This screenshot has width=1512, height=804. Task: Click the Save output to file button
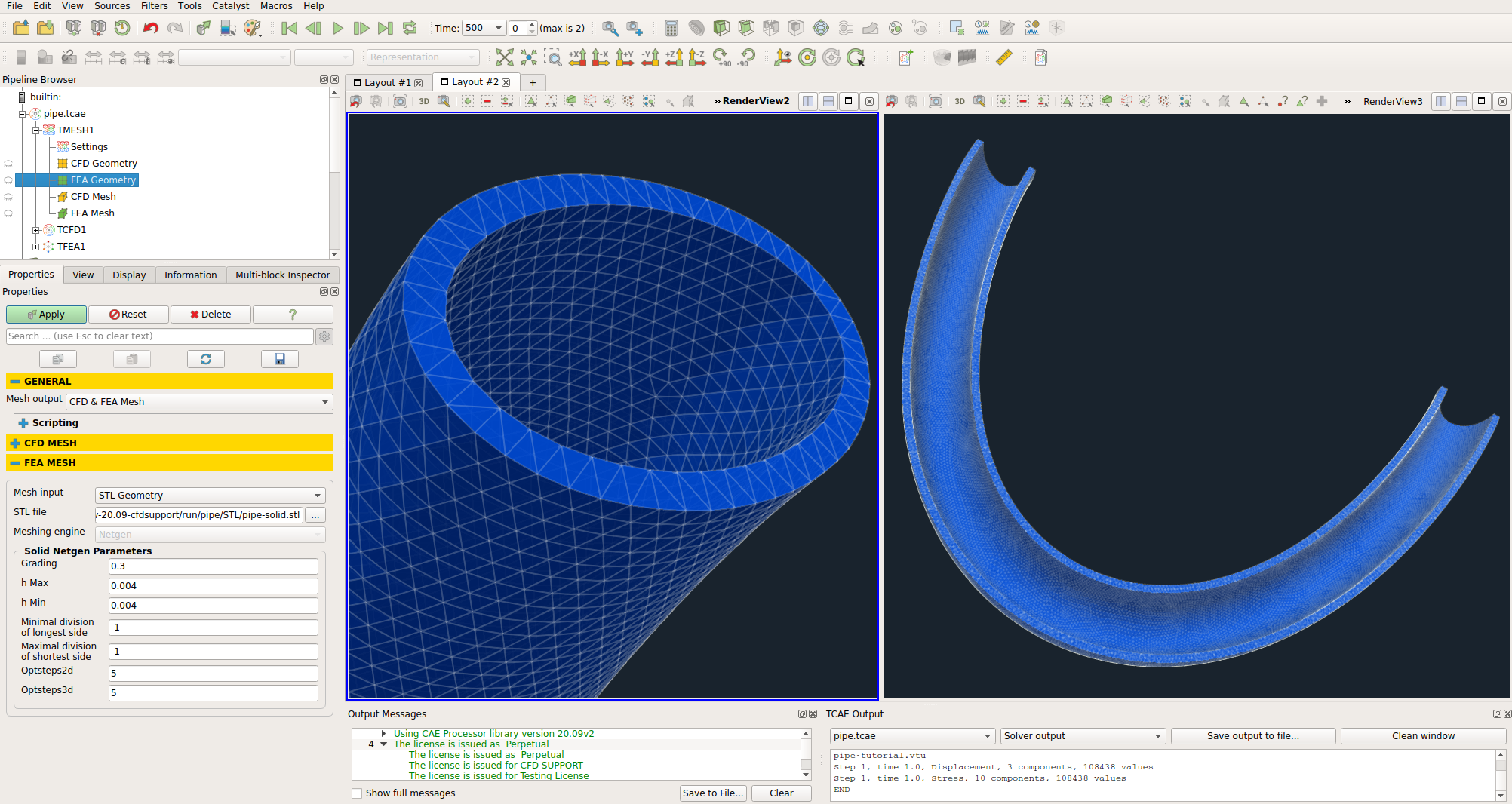[x=1252, y=736]
